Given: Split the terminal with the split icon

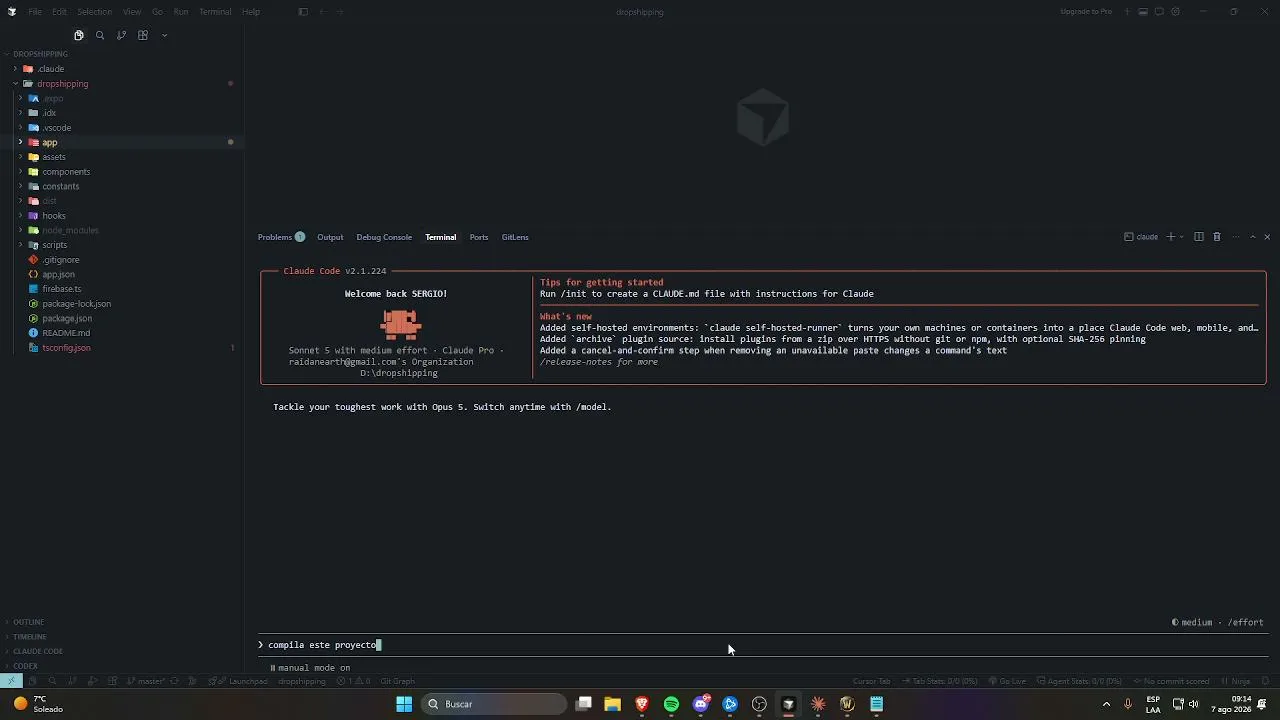Looking at the screenshot, I should (x=1199, y=237).
